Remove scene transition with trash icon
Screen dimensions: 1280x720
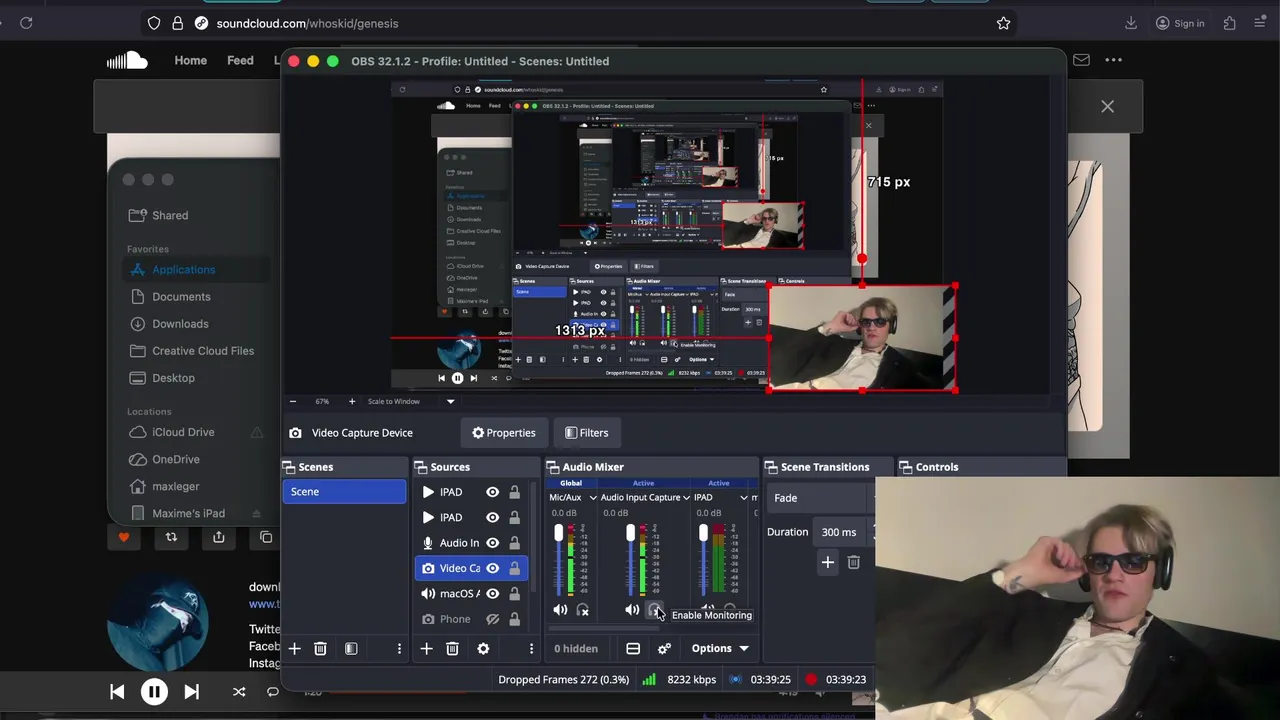pyautogui.click(x=853, y=563)
